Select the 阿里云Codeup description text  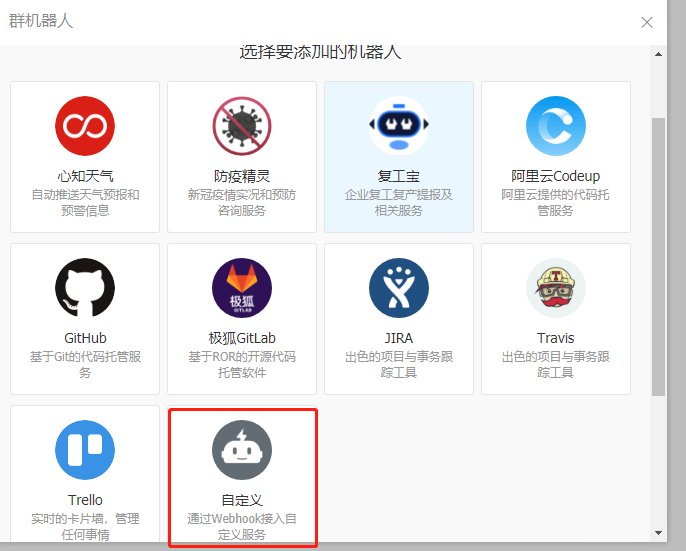tap(556, 203)
